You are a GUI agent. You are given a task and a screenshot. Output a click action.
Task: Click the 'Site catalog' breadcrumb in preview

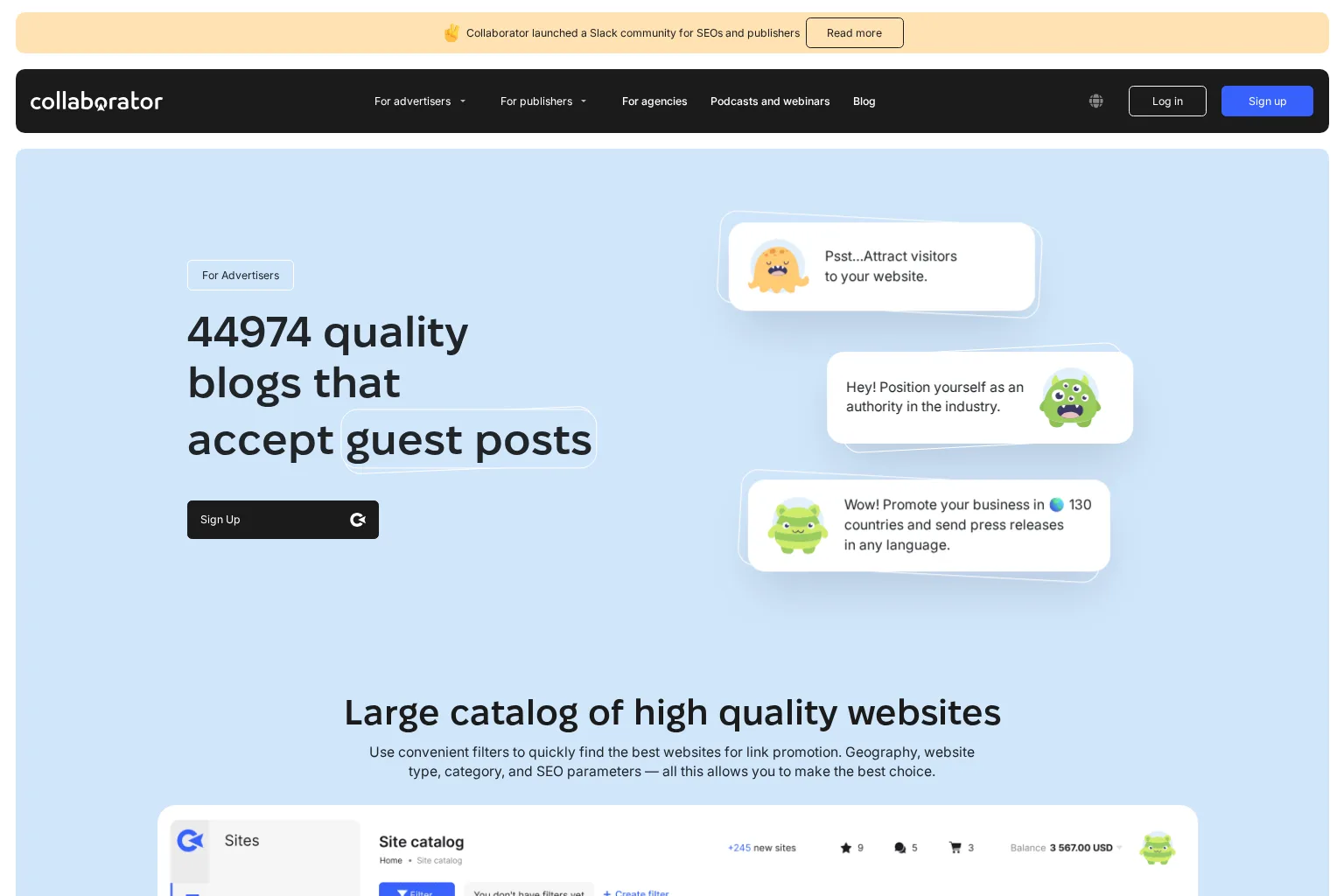439,861
